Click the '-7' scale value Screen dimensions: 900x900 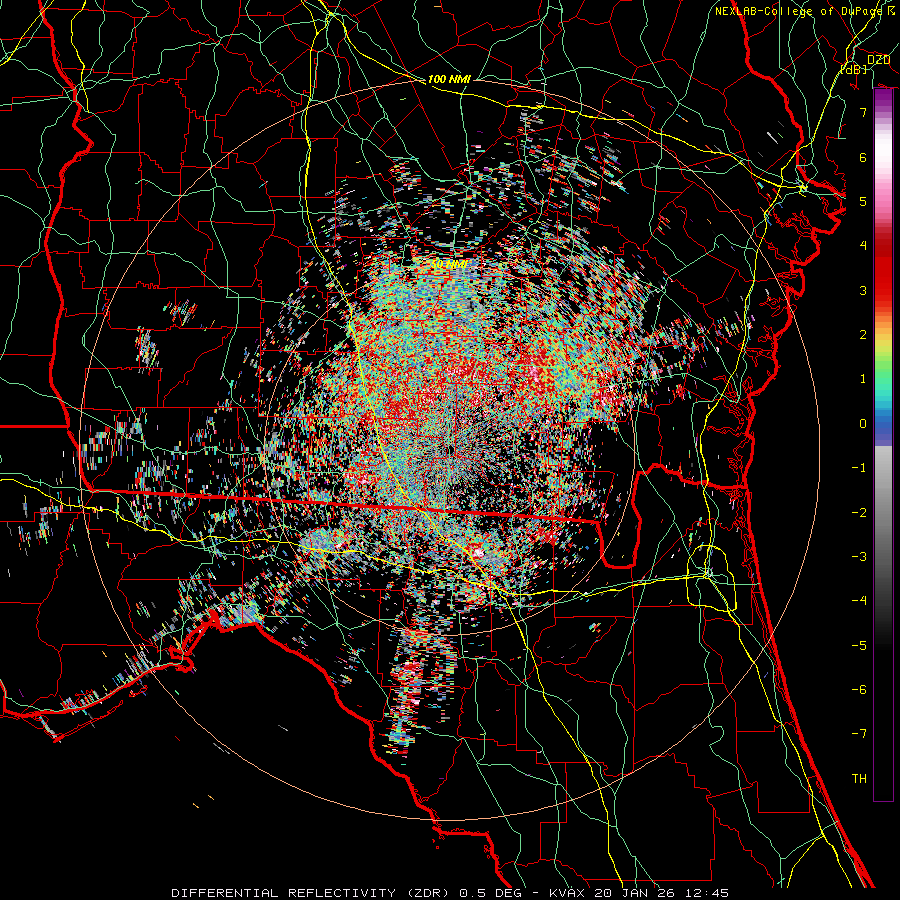point(859,734)
